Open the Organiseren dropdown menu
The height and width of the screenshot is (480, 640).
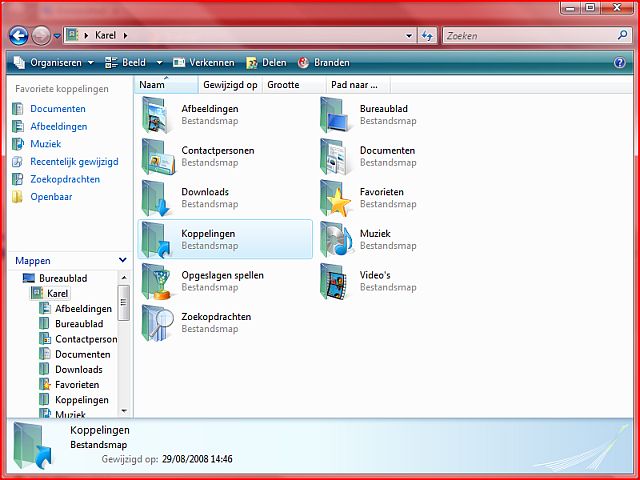54,62
